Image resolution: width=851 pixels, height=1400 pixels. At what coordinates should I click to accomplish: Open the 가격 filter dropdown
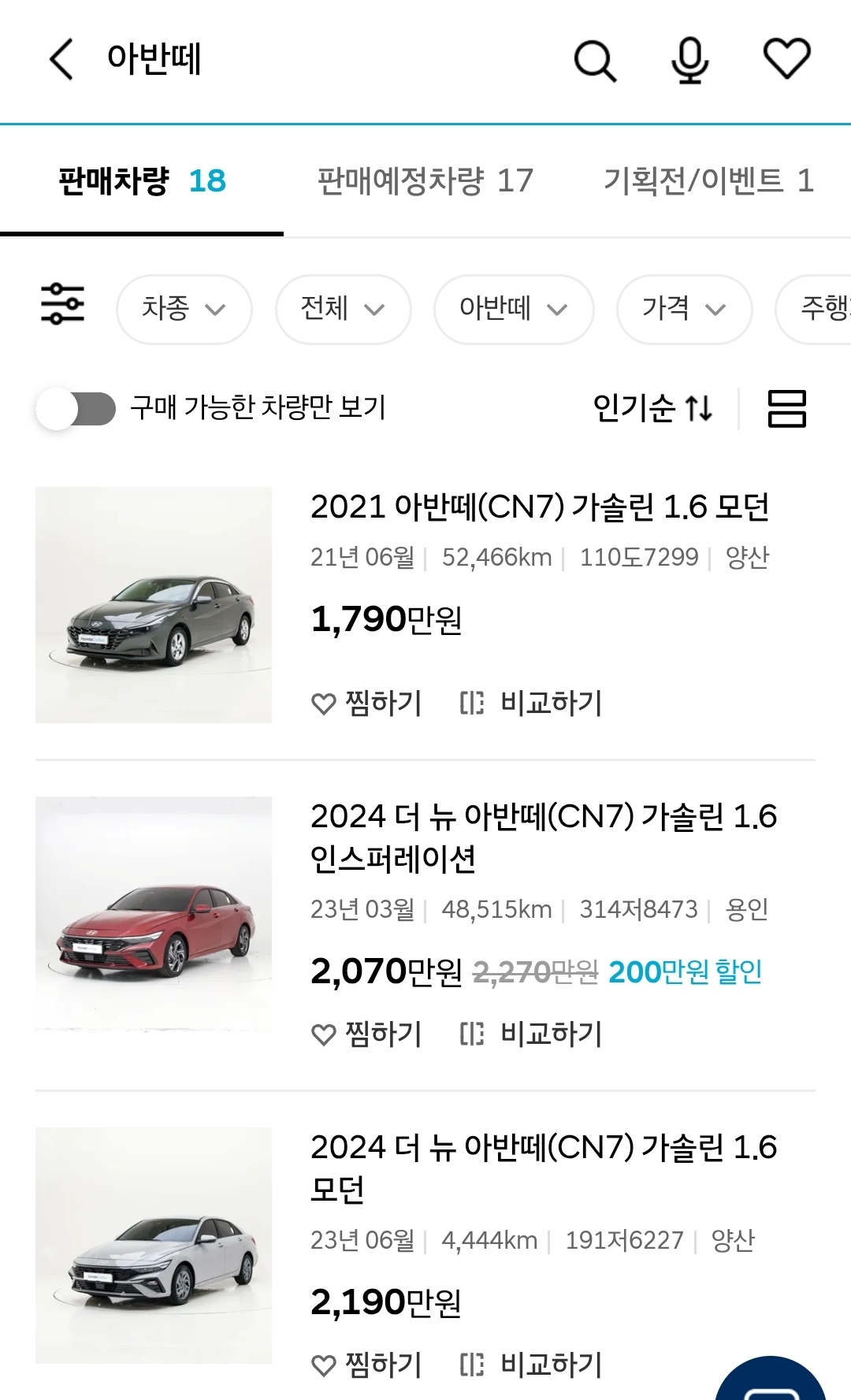pos(683,309)
